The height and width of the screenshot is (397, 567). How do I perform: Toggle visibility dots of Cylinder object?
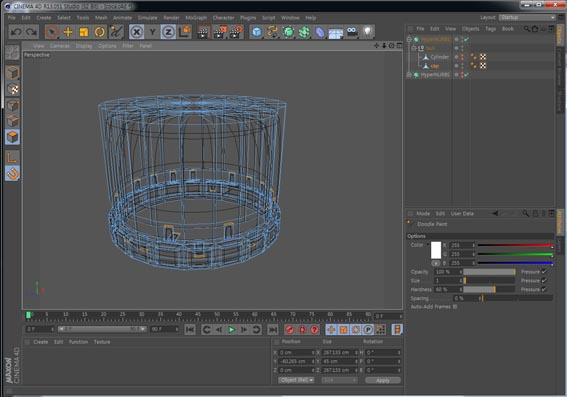462,57
